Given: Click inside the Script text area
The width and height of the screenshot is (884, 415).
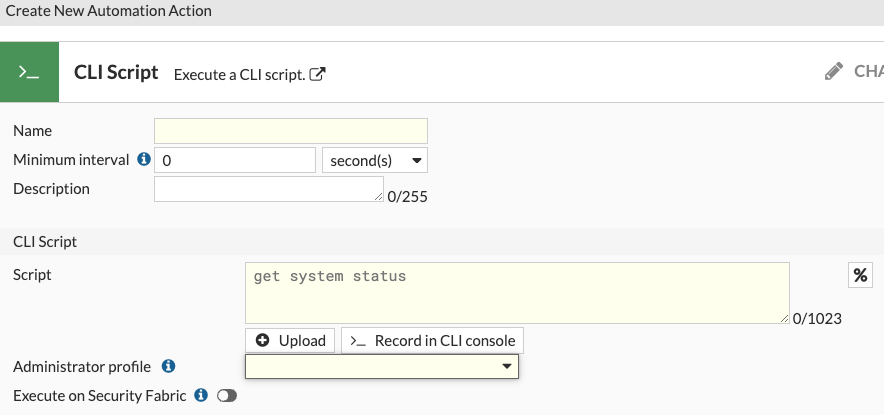Looking at the screenshot, I should click(517, 293).
